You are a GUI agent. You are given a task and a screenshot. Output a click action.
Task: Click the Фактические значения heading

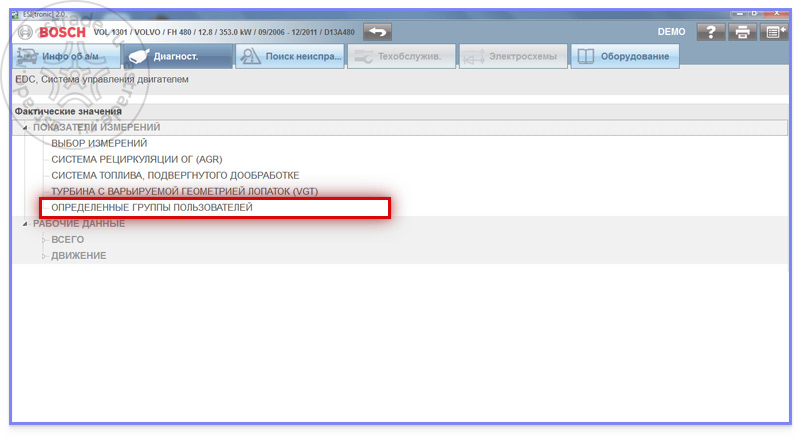(68, 111)
